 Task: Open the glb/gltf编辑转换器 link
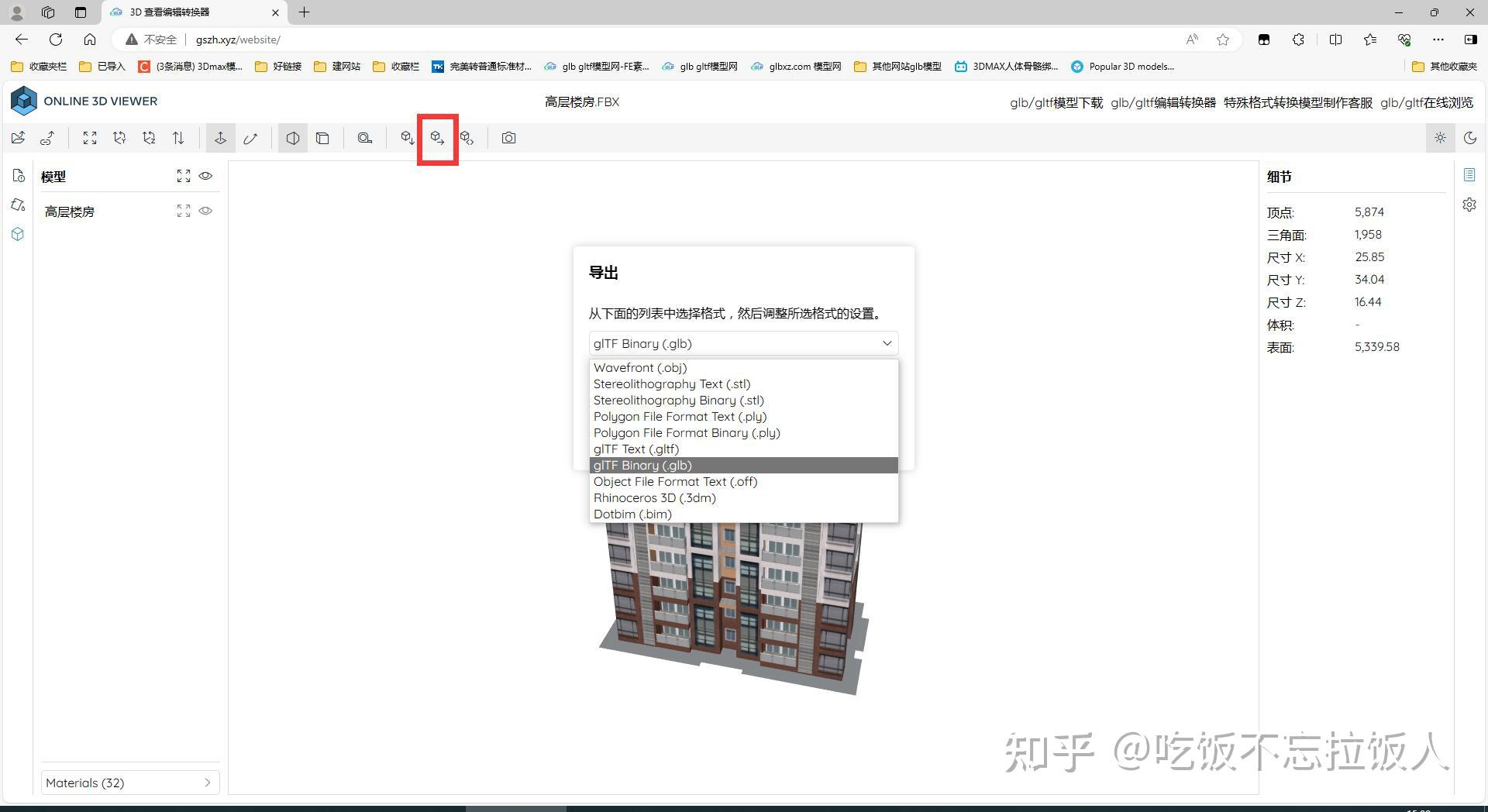(1162, 102)
